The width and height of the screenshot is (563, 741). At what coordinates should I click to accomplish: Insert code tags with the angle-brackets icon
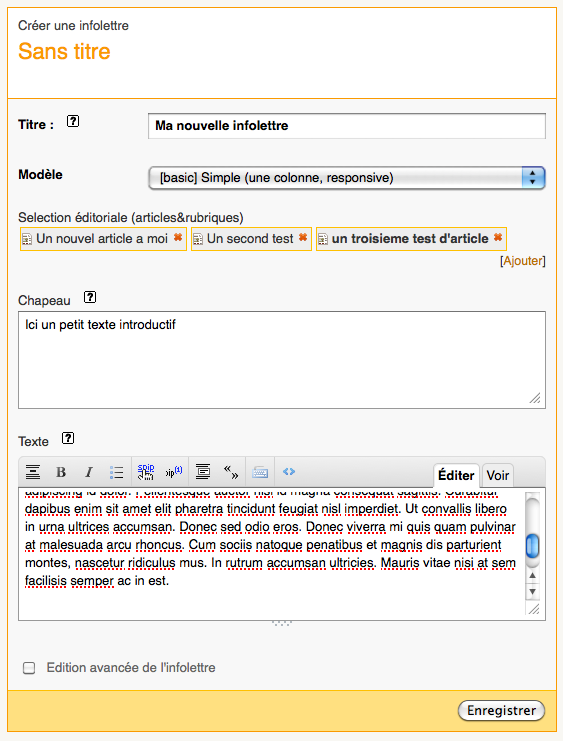[x=289, y=472]
